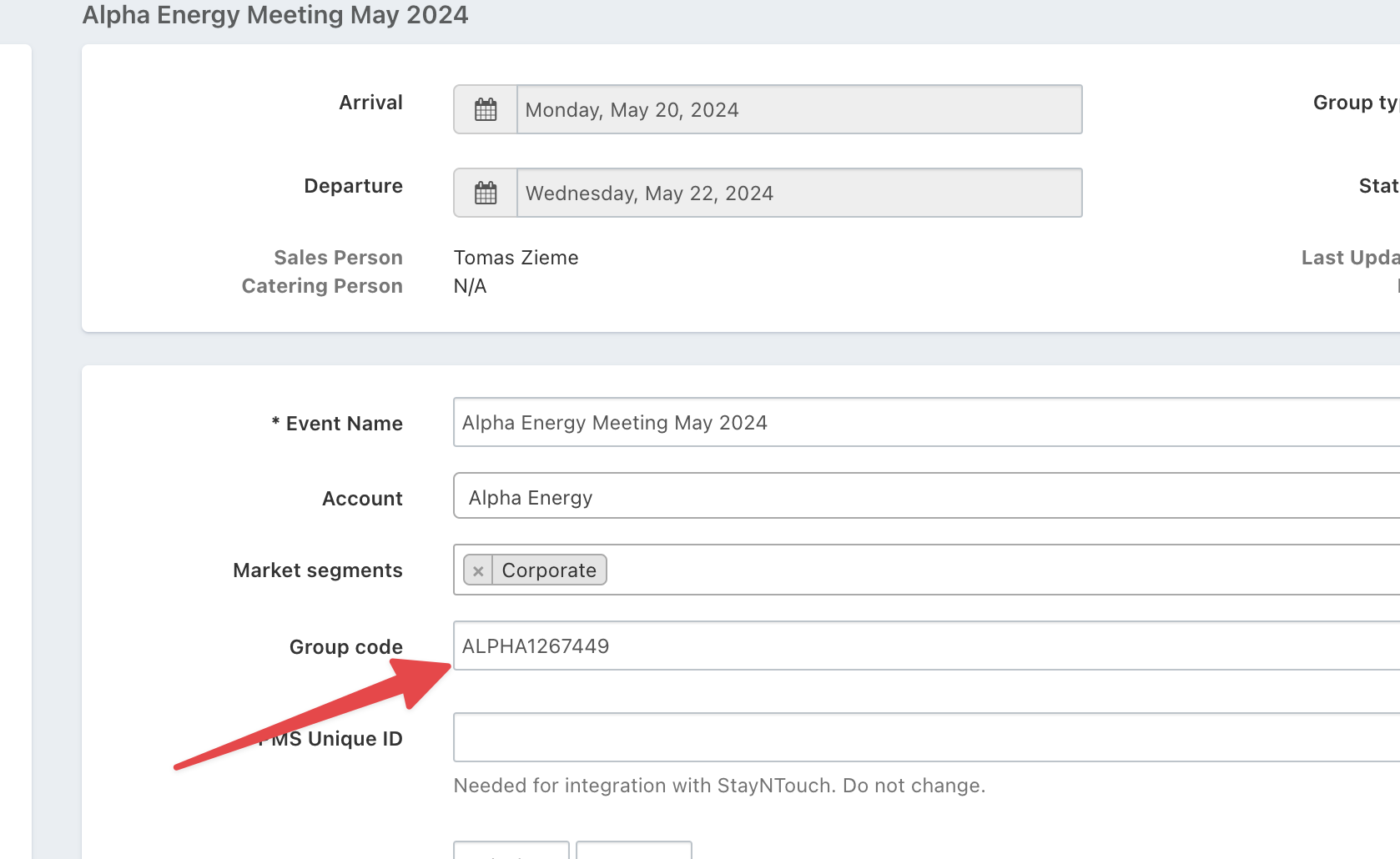Click the Departure field label

pos(353,186)
